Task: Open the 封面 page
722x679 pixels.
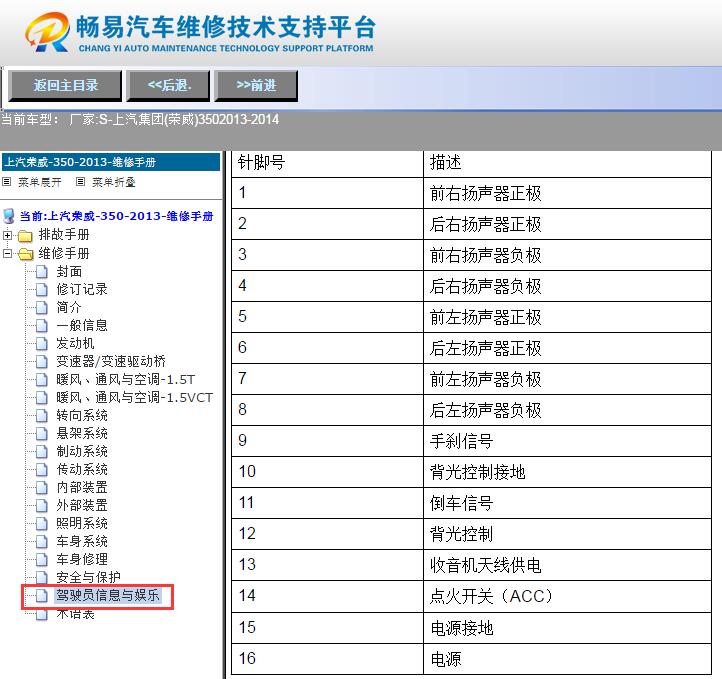Action: point(69,272)
